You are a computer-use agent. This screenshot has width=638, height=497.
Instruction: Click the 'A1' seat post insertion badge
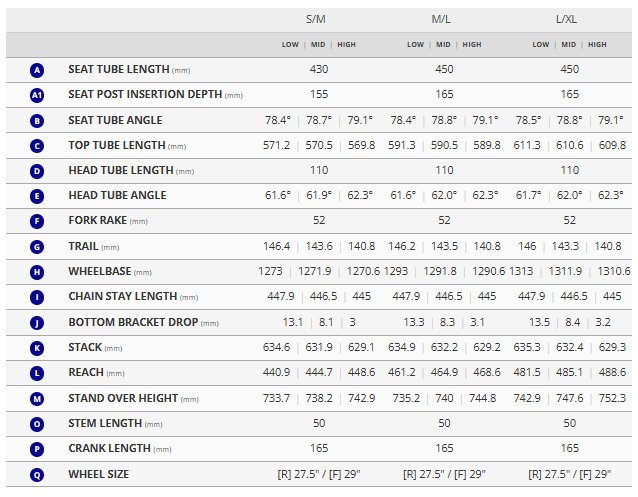(37, 95)
